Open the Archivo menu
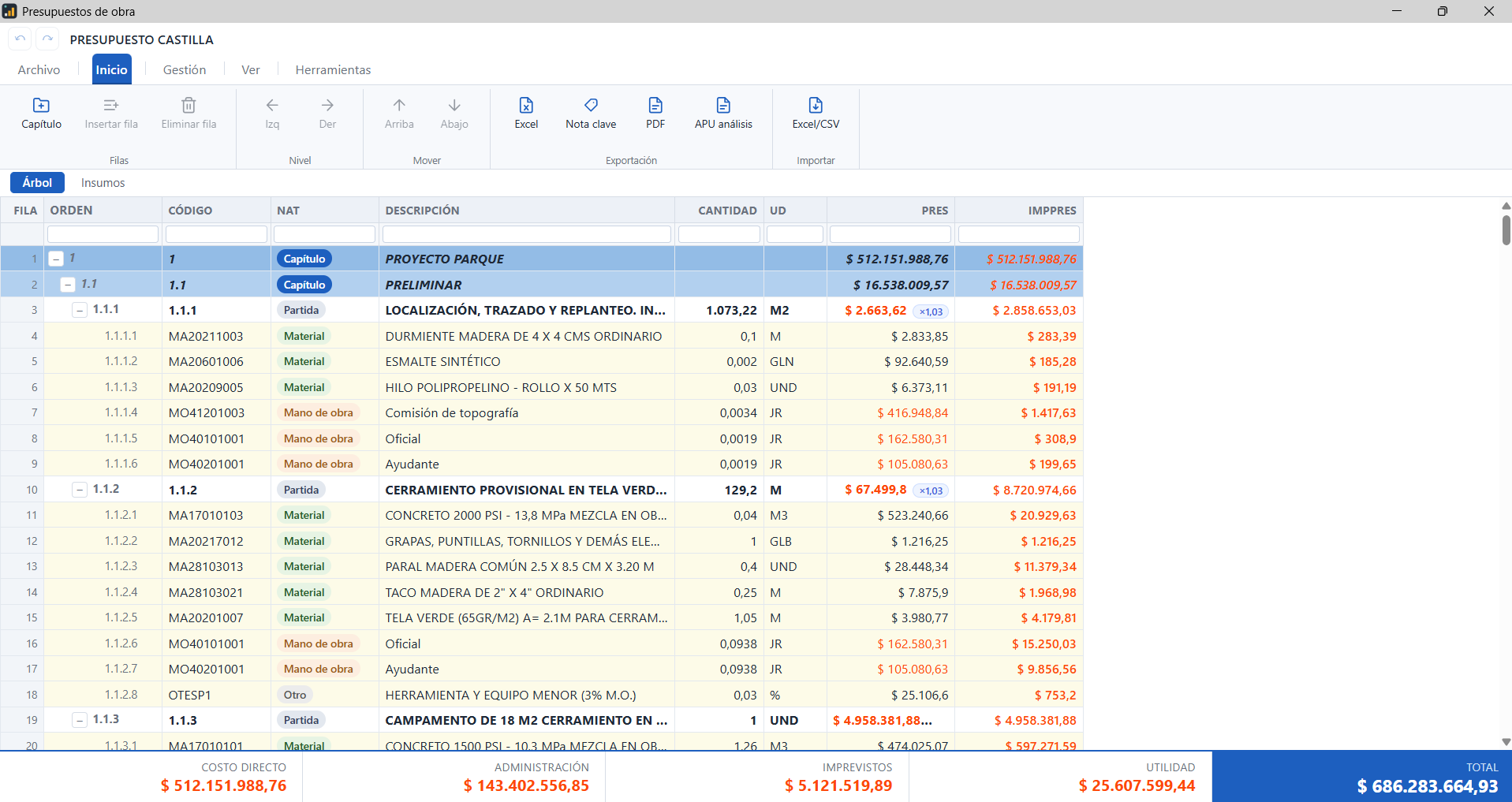 pyautogui.click(x=39, y=69)
